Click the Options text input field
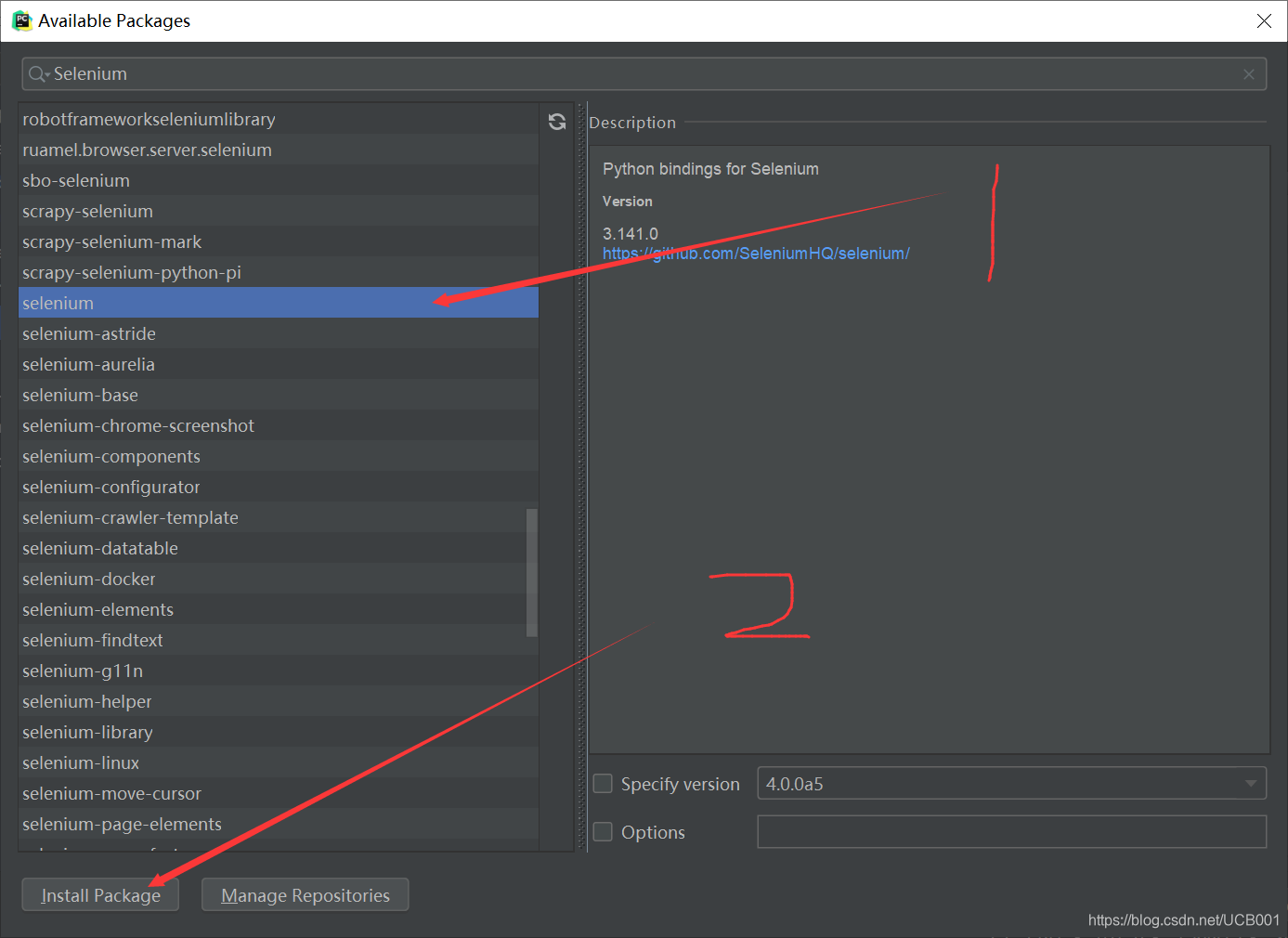Screen dimensions: 1288x938 point(1012,832)
